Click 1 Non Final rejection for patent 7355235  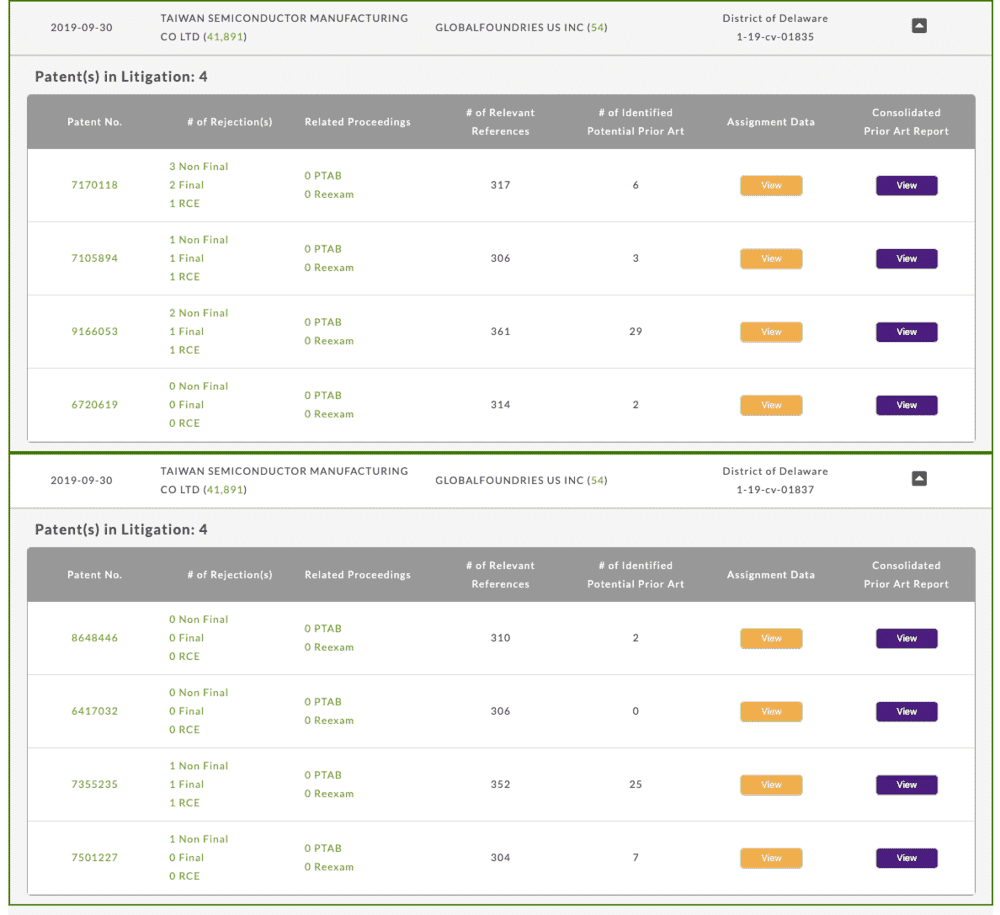pyautogui.click(x=198, y=766)
